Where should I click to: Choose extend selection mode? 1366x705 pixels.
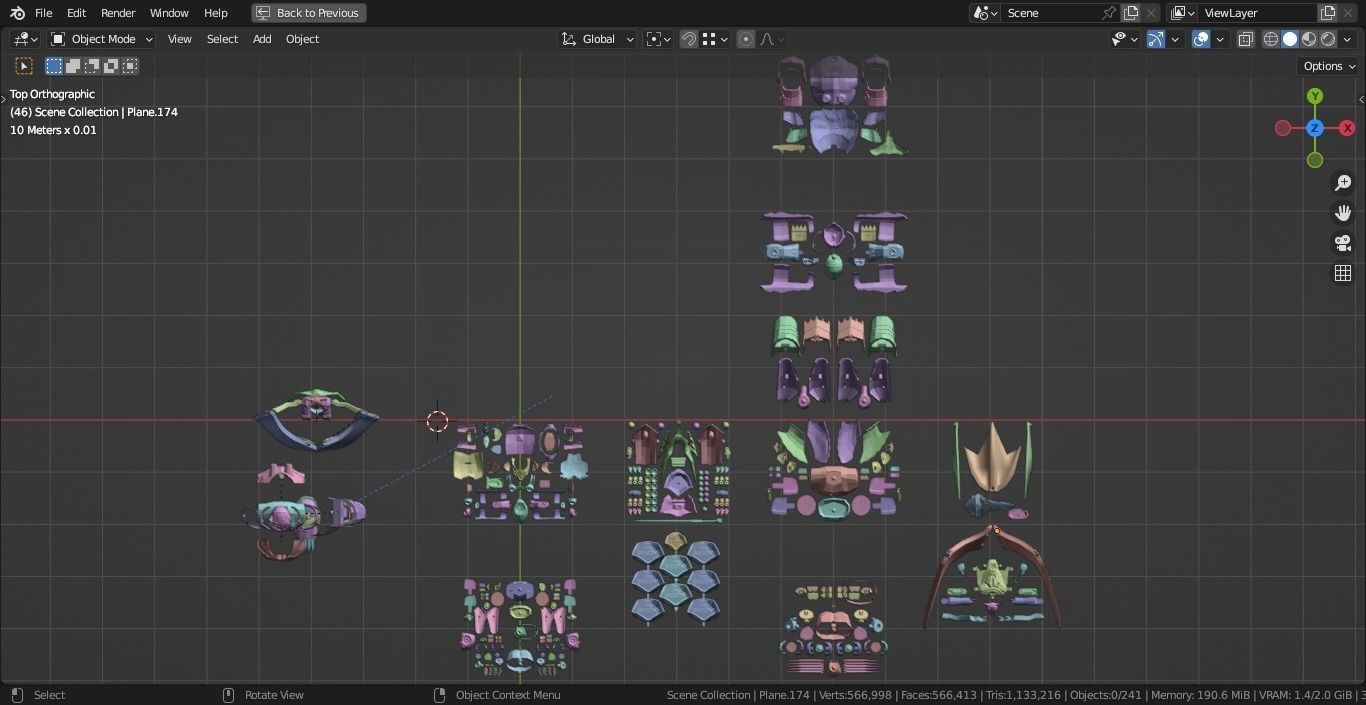[x=73, y=66]
